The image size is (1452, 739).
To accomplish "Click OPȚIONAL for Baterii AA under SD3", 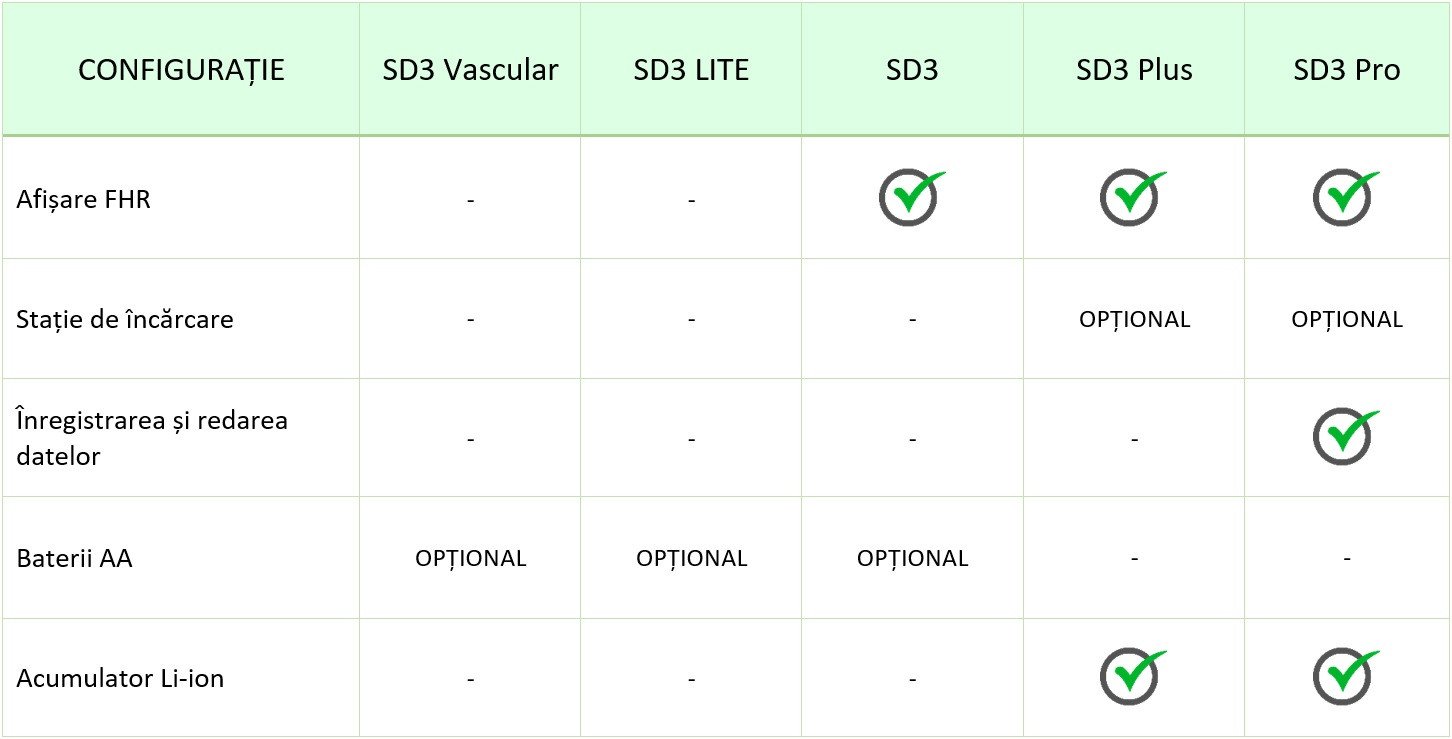I will 913,559.
